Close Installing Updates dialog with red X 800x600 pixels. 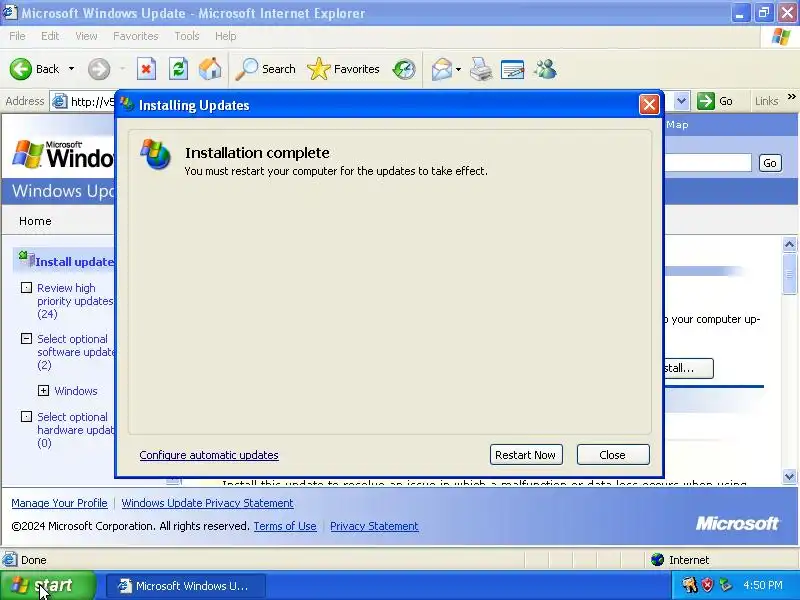tap(649, 105)
